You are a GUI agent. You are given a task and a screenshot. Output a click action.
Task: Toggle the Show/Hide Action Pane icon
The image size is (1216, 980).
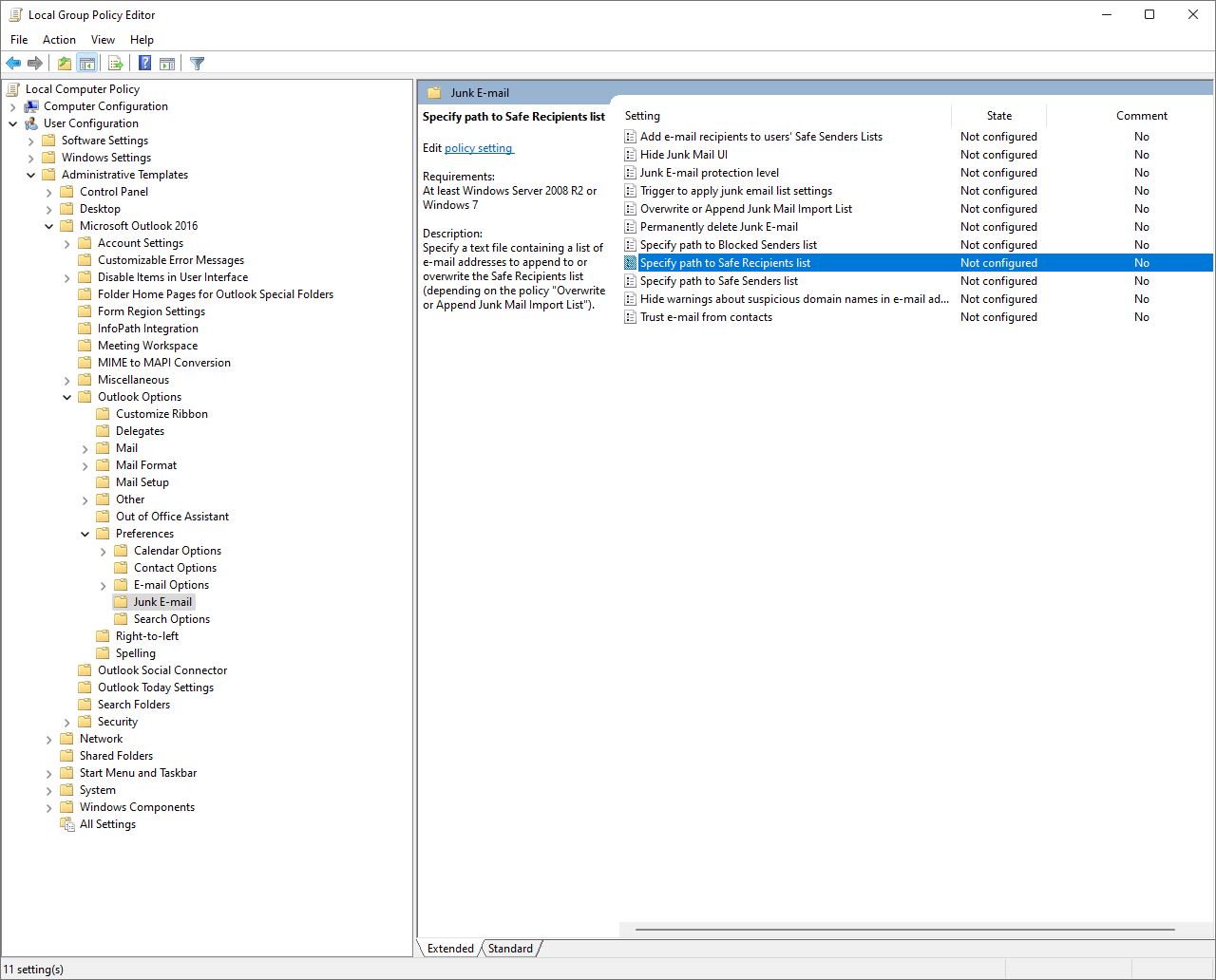click(167, 64)
